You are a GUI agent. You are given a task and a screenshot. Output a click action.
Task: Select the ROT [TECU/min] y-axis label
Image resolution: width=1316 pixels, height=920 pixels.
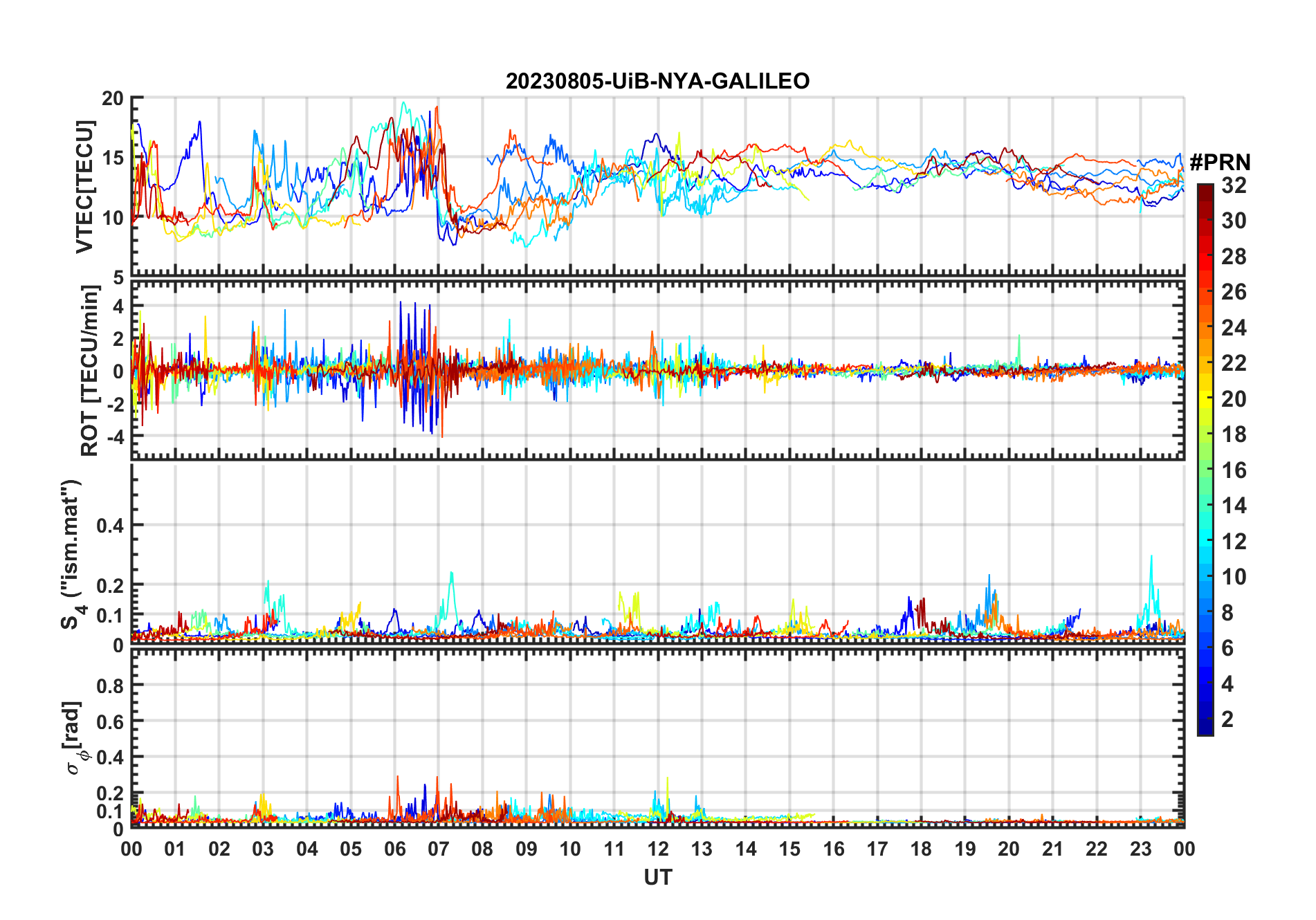[x=90, y=371]
